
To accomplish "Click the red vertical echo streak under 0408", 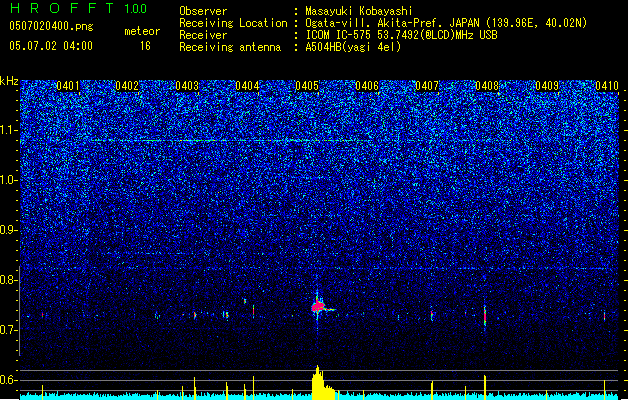I will coord(485,315).
